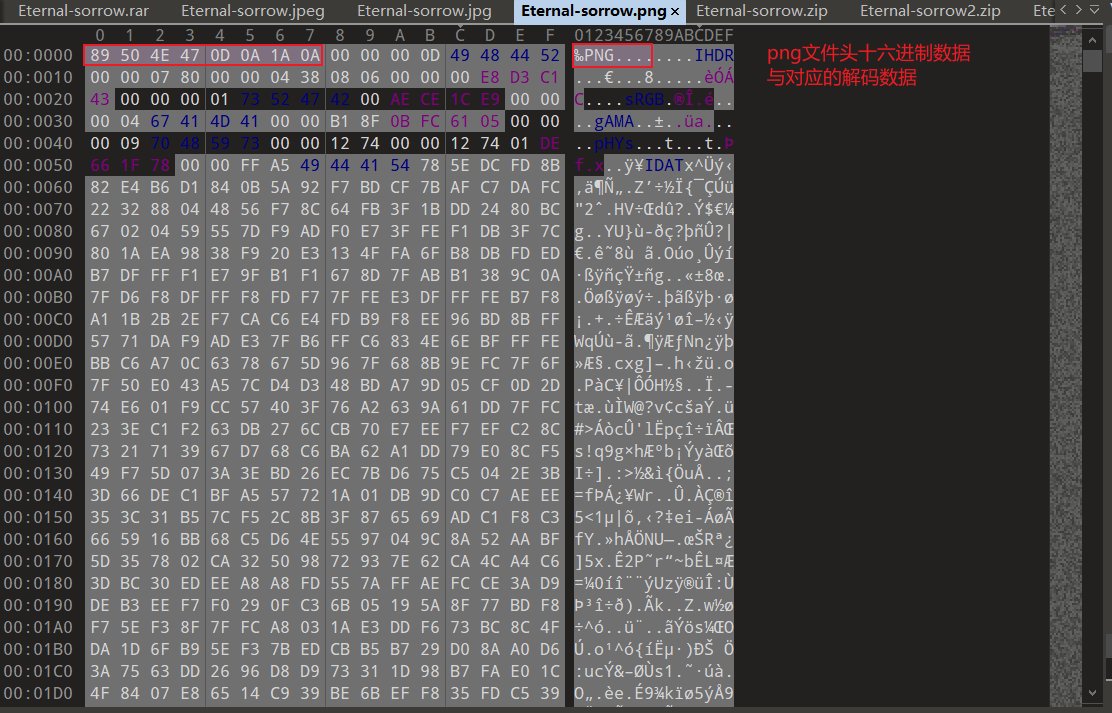This screenshot has width=1112, height=713.
Task: Click offset label 00:01B0
Action: pos(38,649)
